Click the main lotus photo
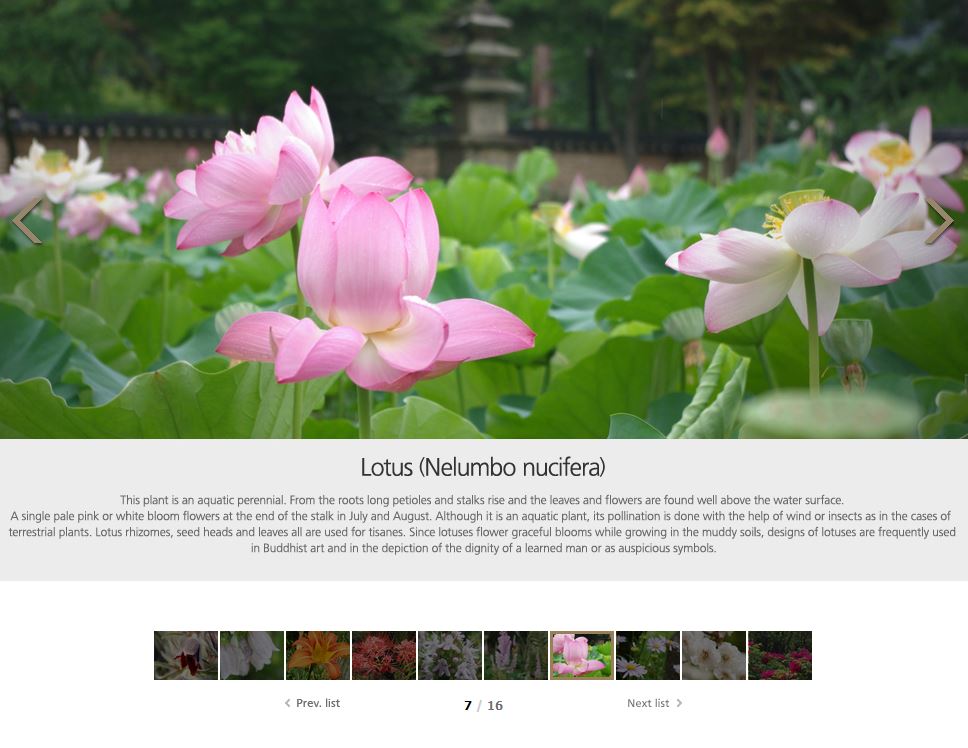The width and height of the screenshot is (968, 748). (484, 250)
